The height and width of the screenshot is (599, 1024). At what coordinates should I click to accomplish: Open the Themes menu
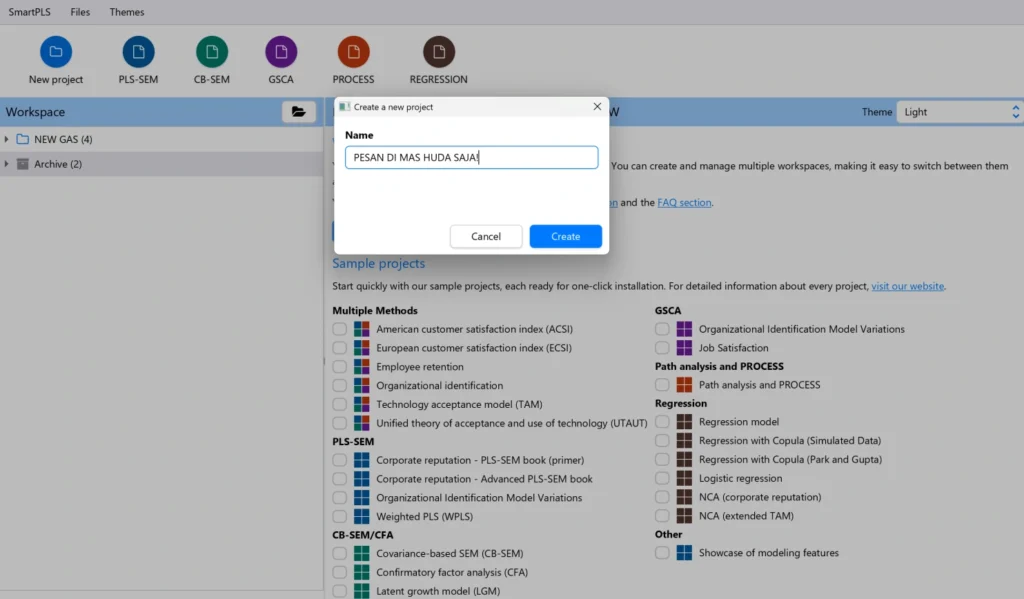pyautogui.click(x=127, y=12)
